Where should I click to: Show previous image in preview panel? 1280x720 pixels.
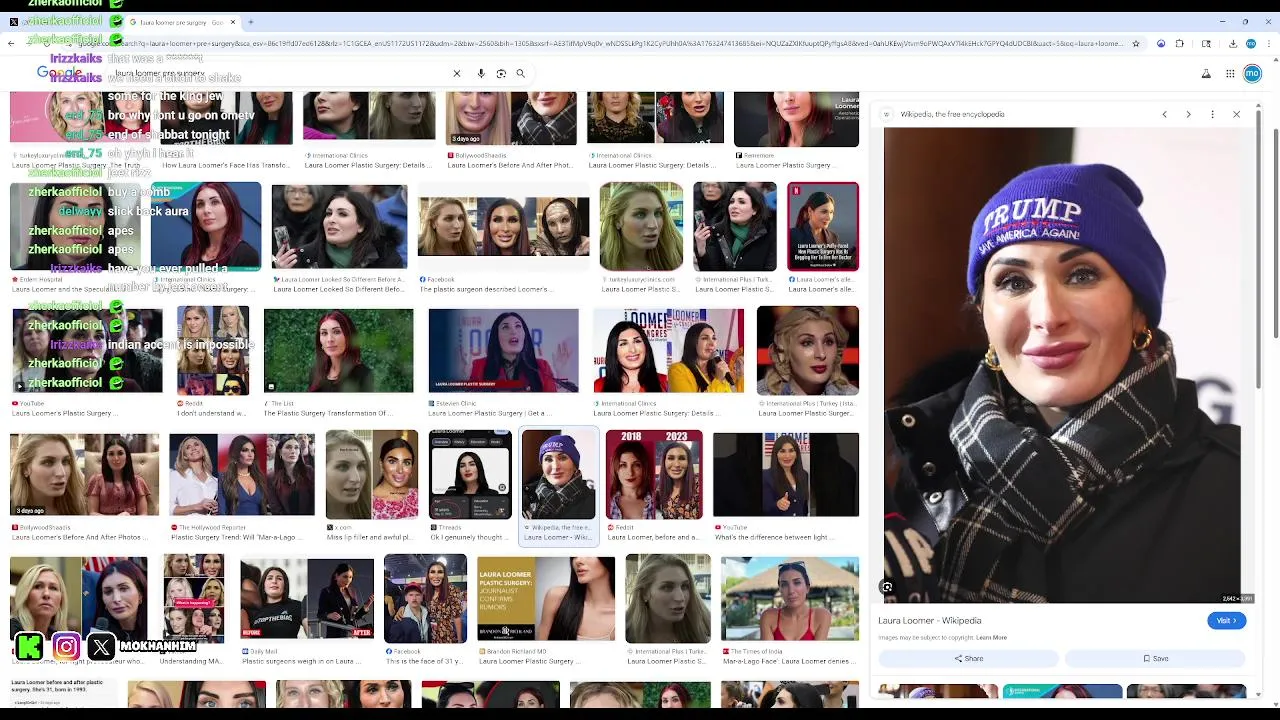click(1164, 114)
